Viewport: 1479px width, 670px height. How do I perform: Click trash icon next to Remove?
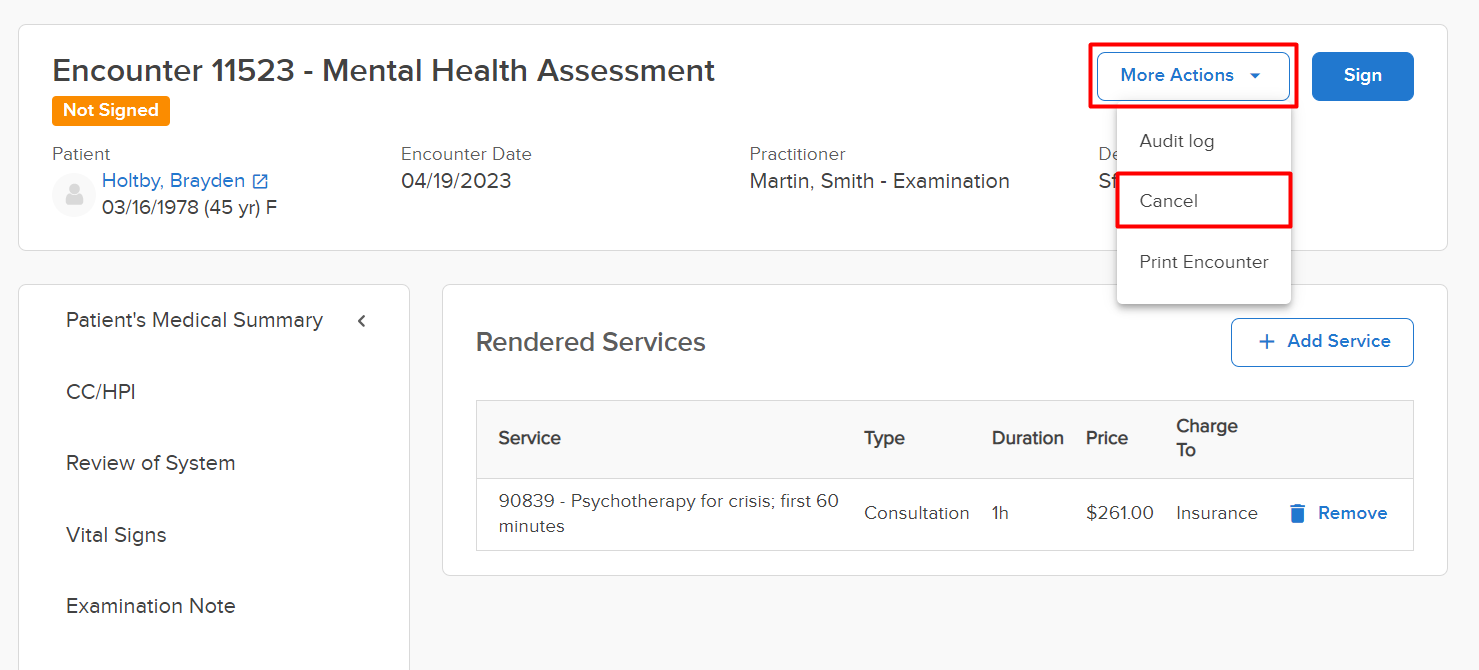click(1298, 513)
